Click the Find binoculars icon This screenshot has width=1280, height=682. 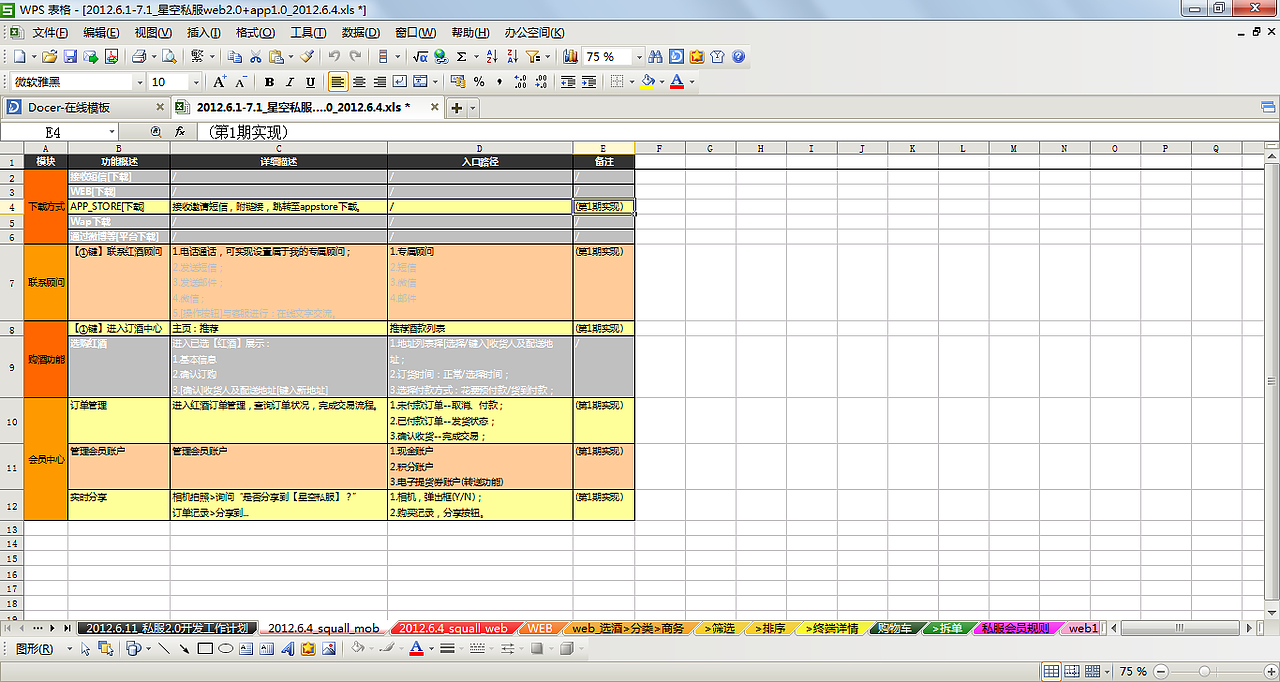point(656,57)
